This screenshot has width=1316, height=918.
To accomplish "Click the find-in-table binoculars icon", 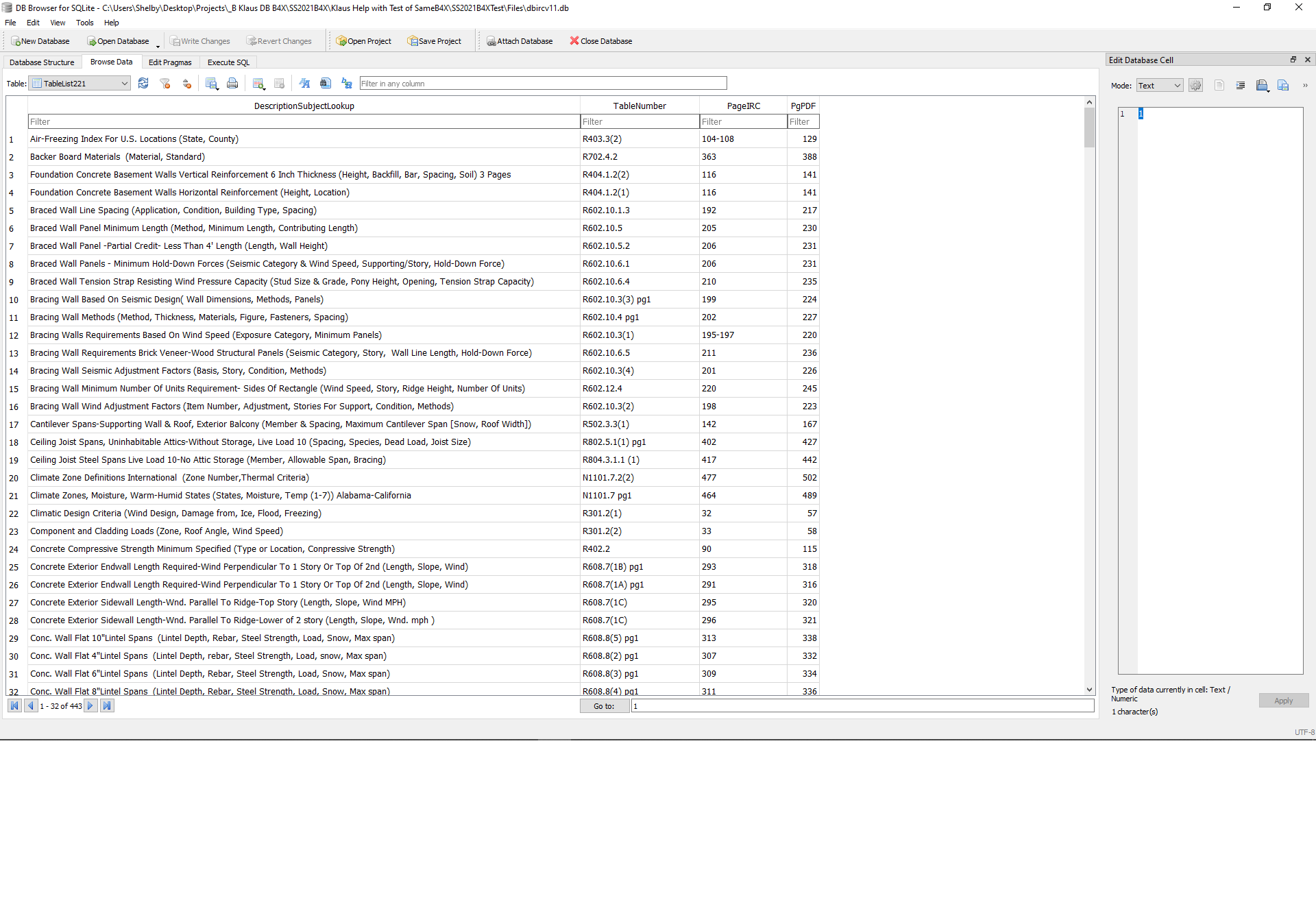I will (x=326, y=84).
